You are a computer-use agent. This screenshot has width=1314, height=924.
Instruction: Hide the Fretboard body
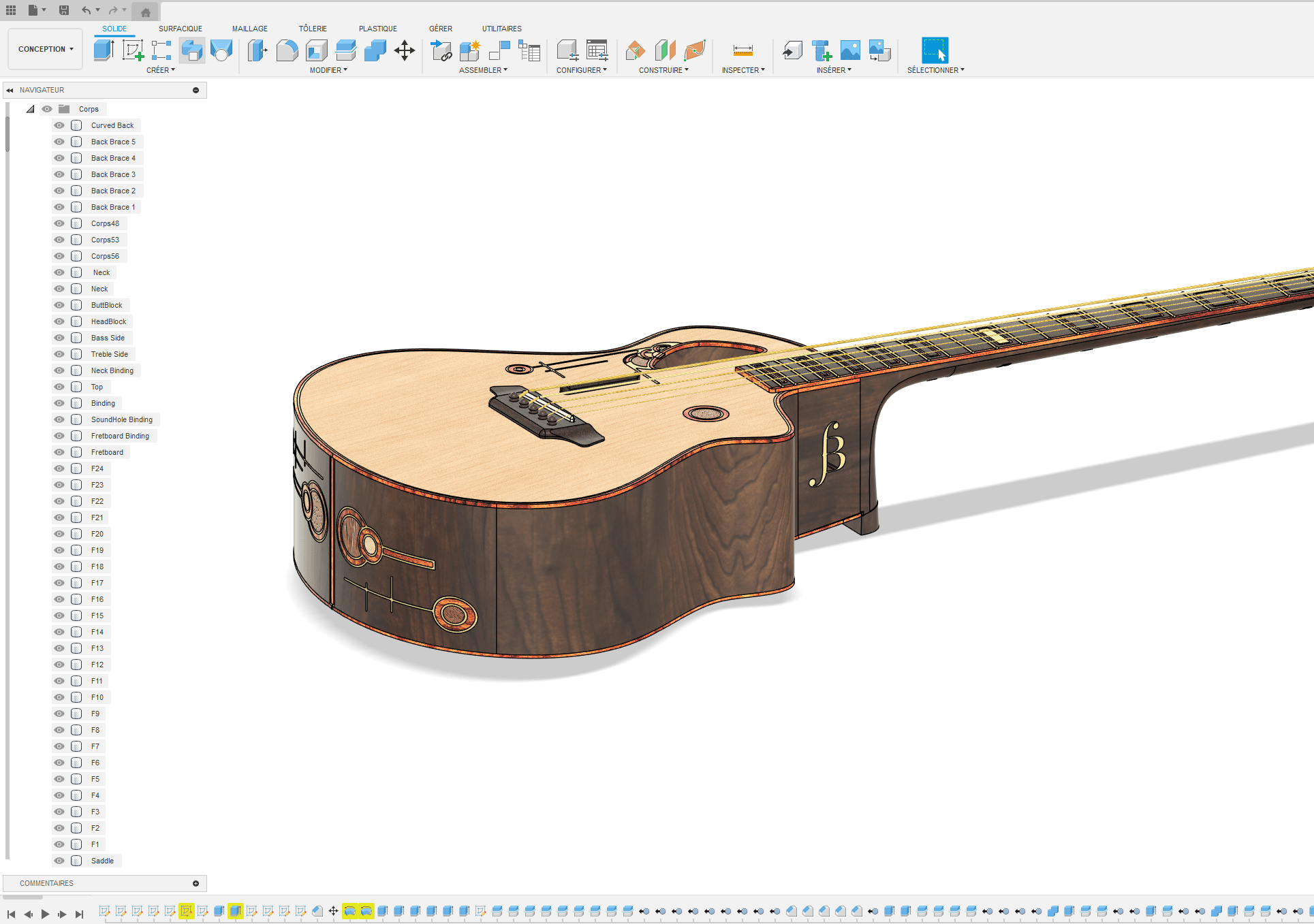59,451
